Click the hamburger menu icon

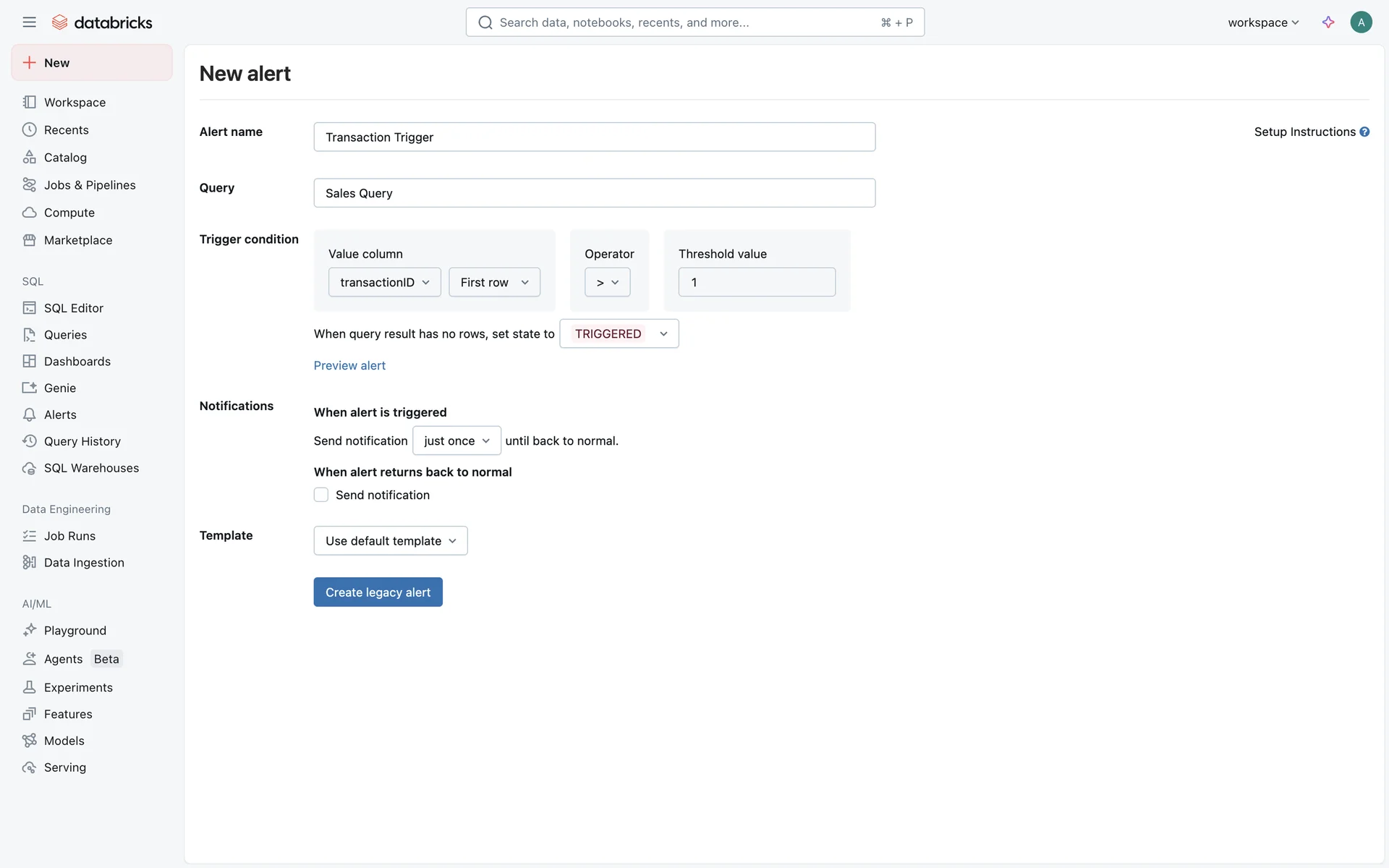click(x=29, y=22)
